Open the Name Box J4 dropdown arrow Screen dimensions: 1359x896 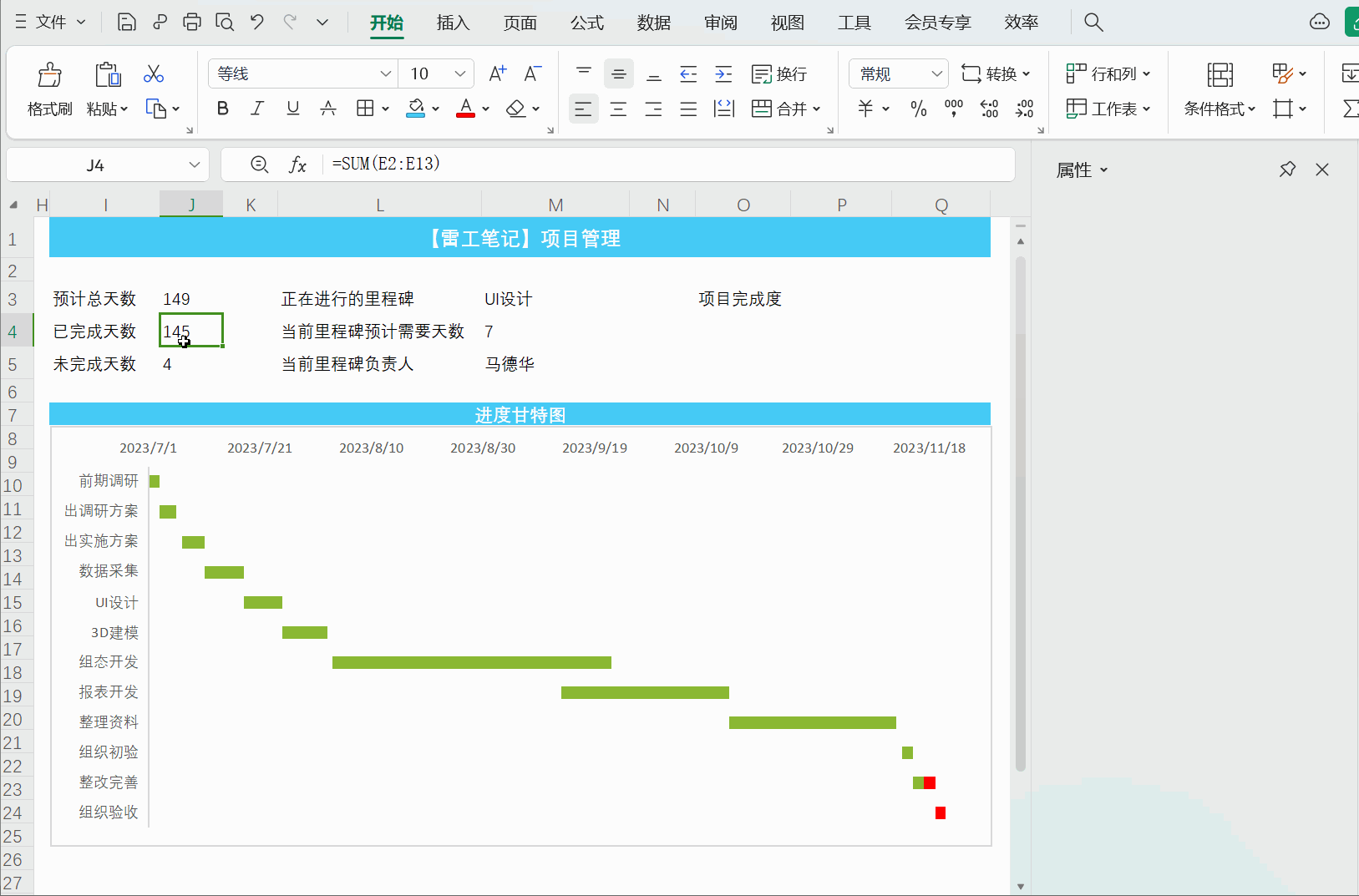click(x=195, y=165)
